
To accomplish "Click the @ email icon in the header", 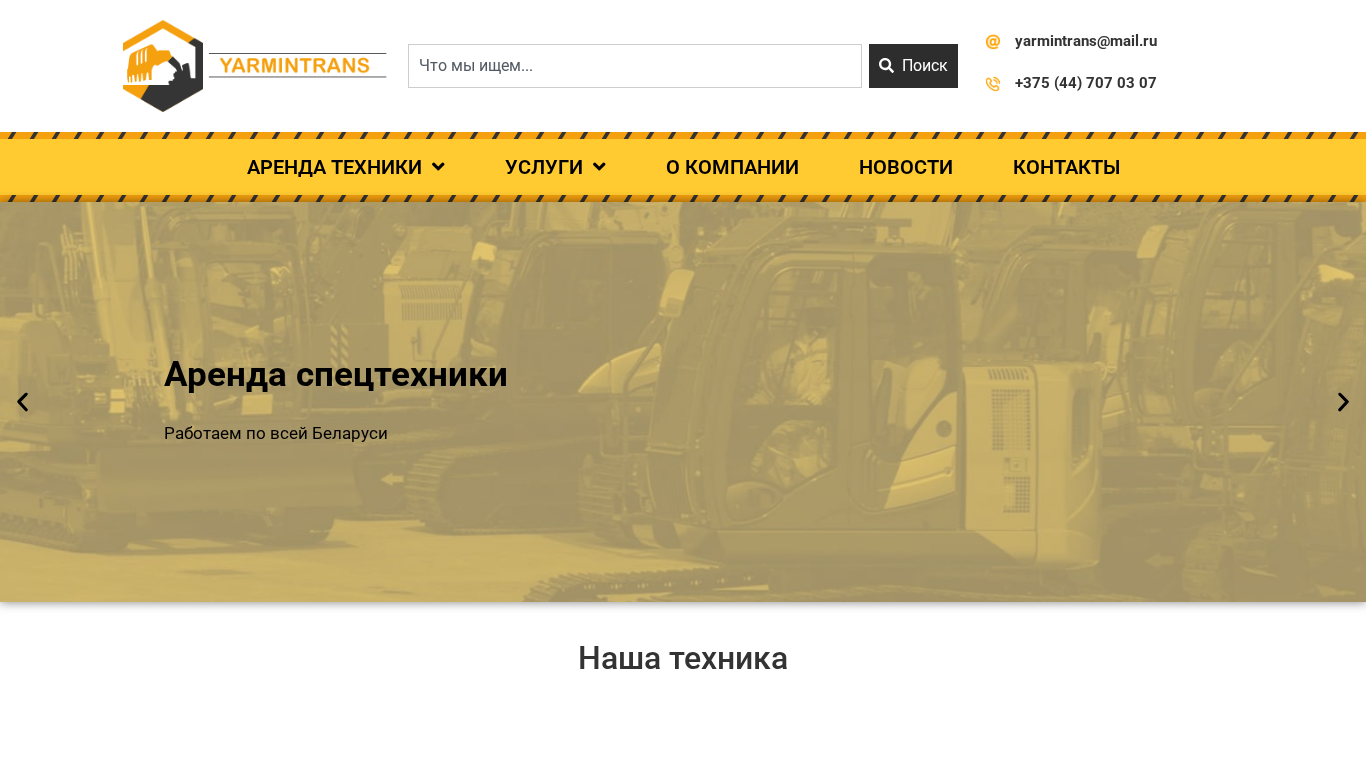I will (993, 42).
